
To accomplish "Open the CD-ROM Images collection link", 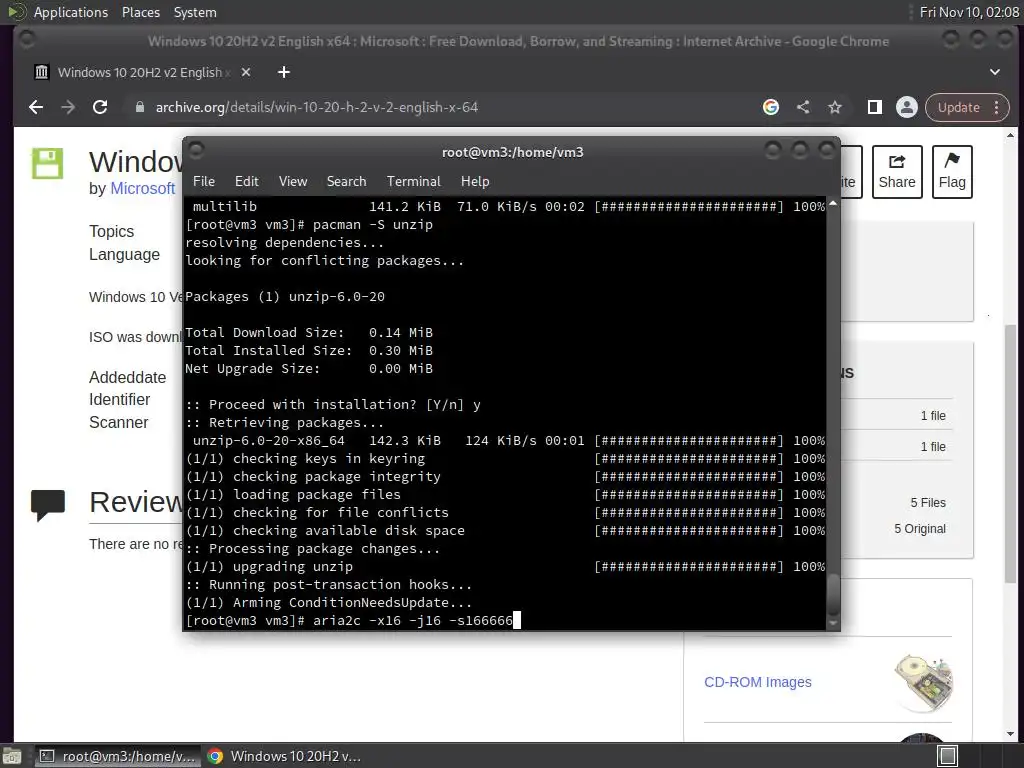I will pyautogui.click(x=758, y=682).
